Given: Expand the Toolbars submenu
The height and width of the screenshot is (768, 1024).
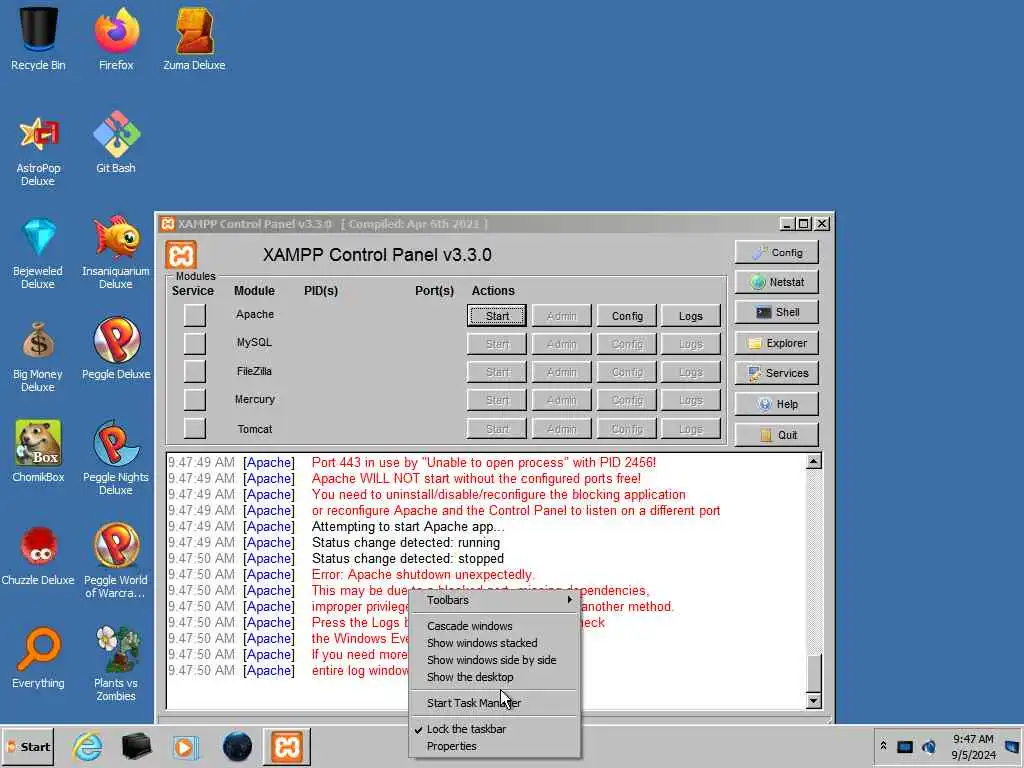Looking at the screenshot, I should point(494,600).
